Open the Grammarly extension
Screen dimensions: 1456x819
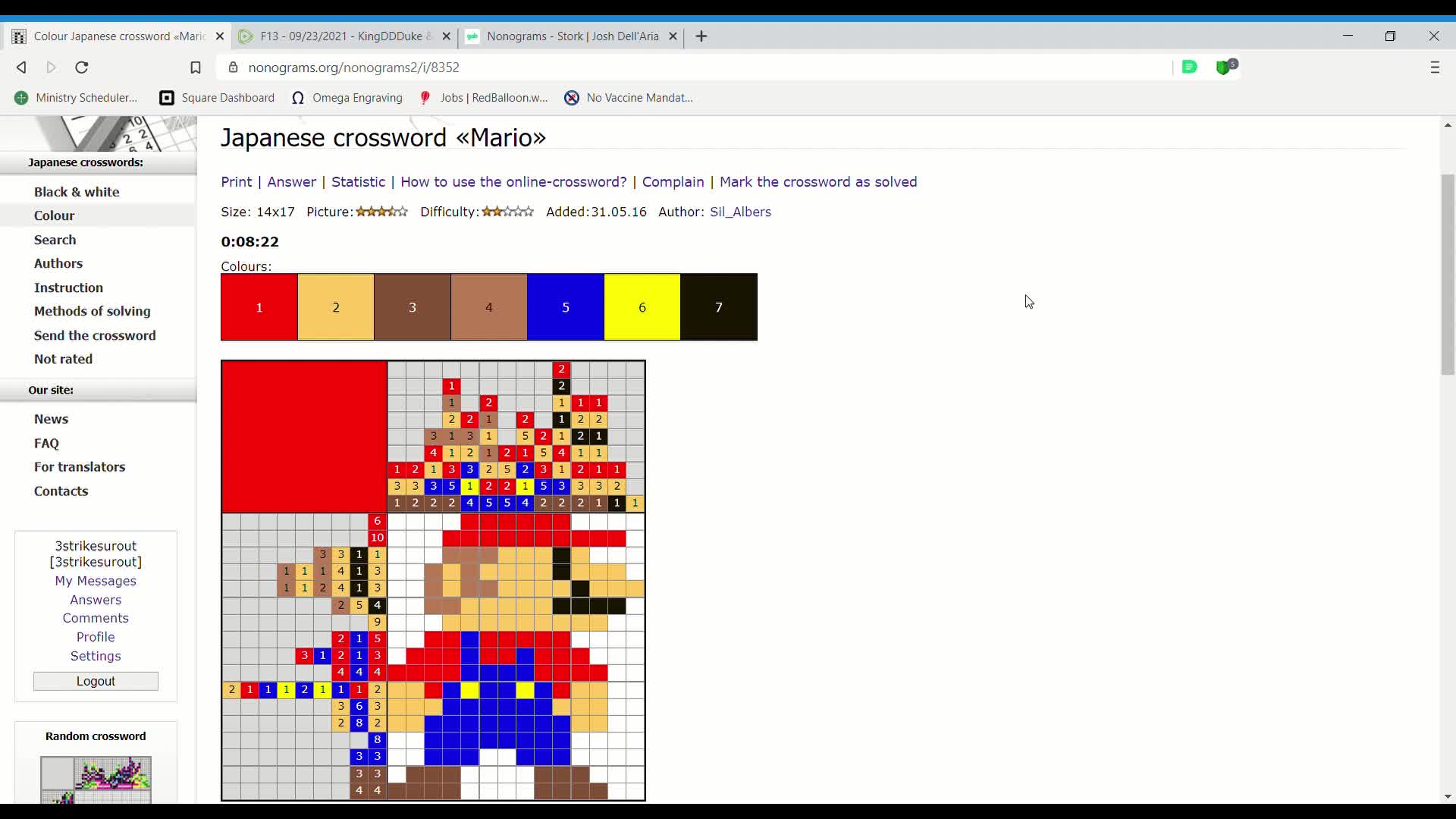1190,67
